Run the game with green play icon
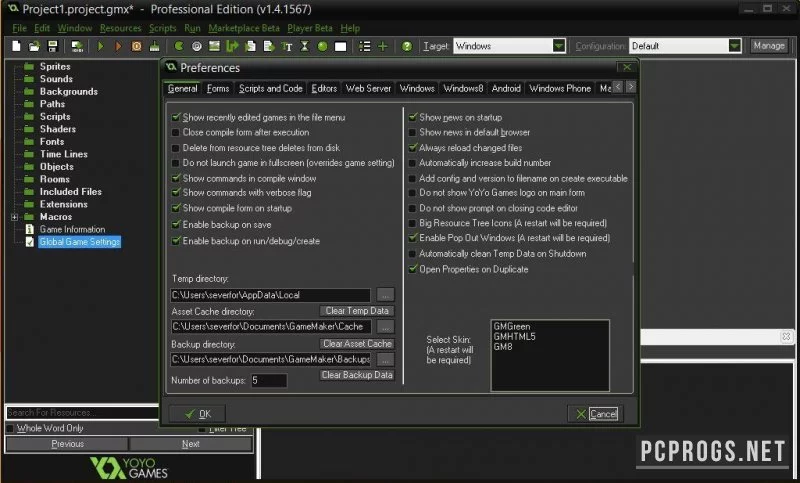 pos(101,46)
